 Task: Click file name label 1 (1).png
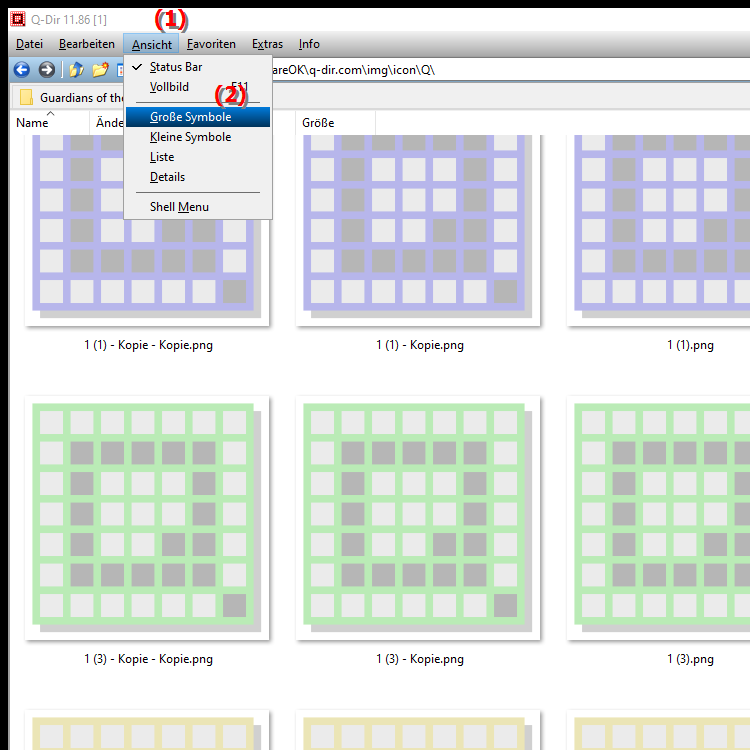pos(690,345)
